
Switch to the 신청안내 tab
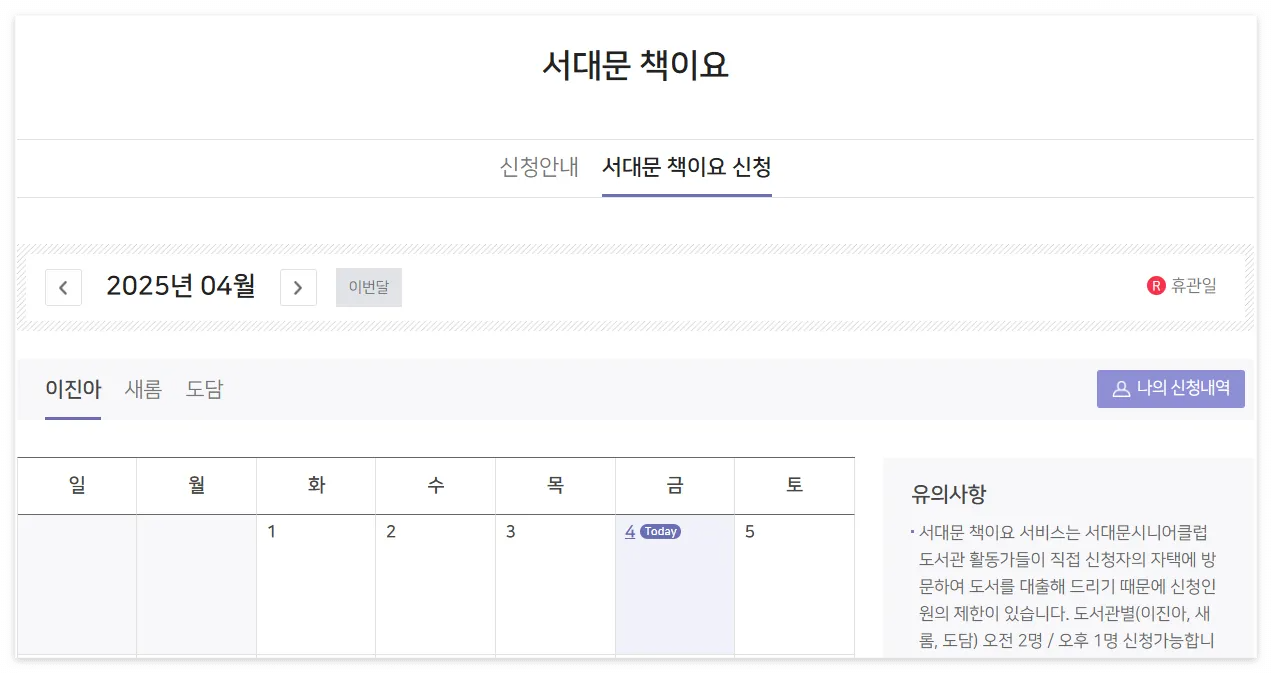[539, 168]
